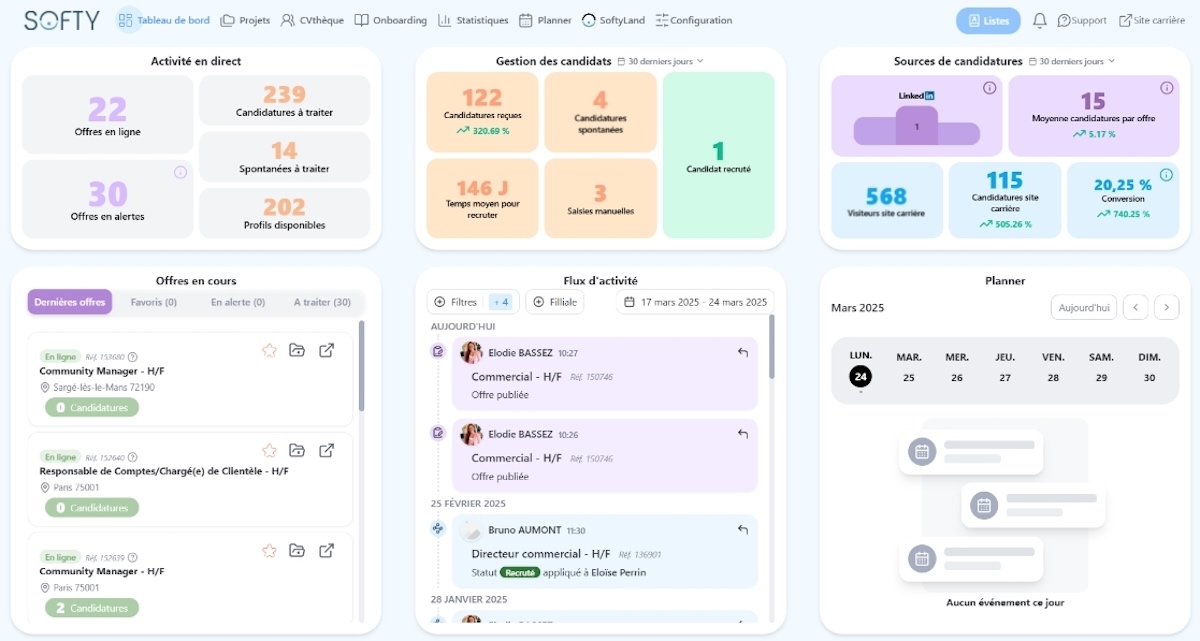Screen dimensions: 1200x641
Task: Expand Gestion des candidats period dropdown
Action: point(661,61)
